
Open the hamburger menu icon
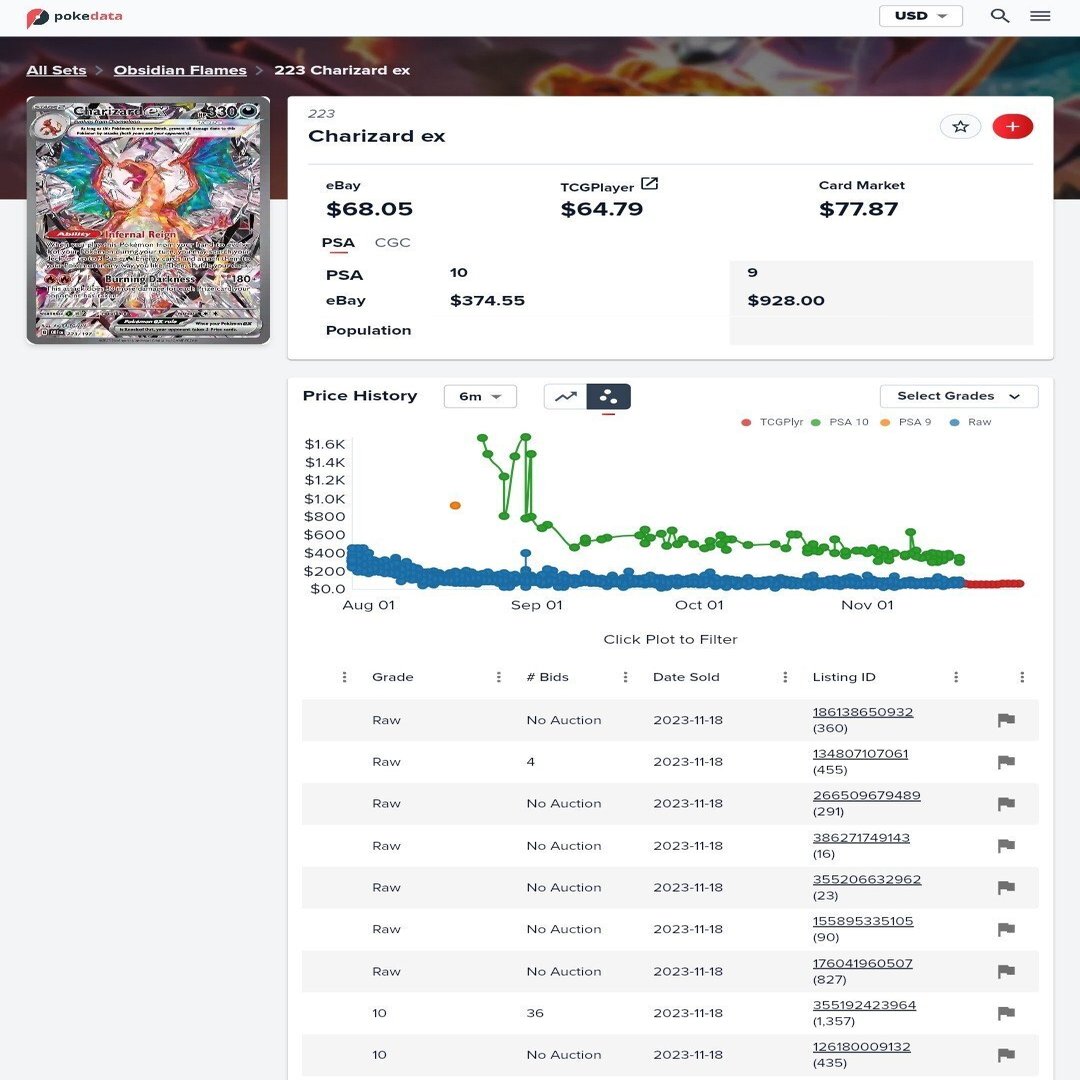point(1040,16)
